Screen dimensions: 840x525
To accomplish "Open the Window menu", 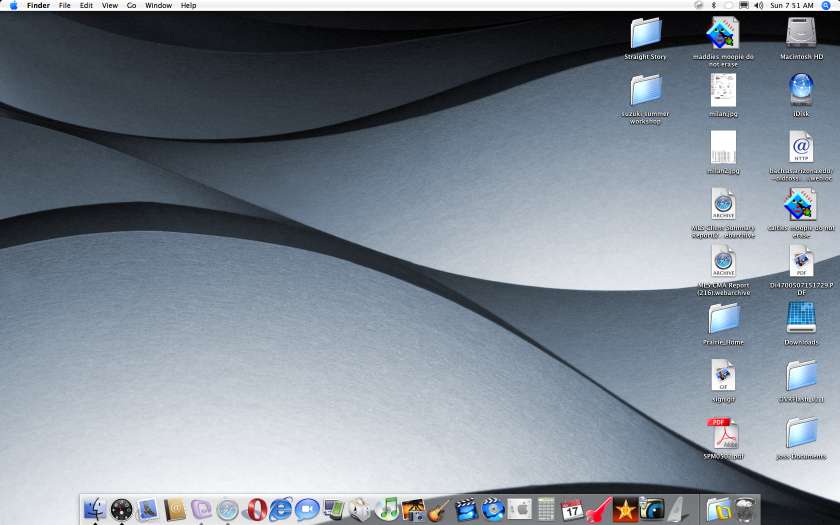I will (x=159, y=5).
